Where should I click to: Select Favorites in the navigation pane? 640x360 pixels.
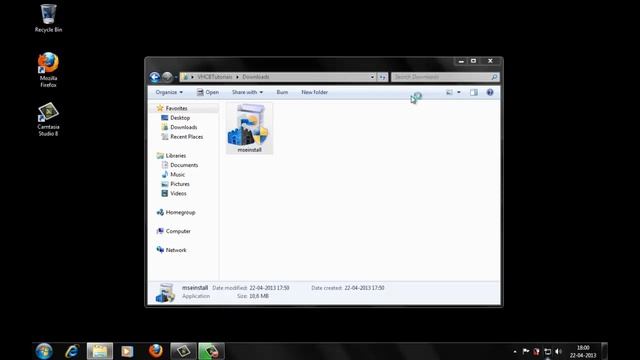(176, 108)
